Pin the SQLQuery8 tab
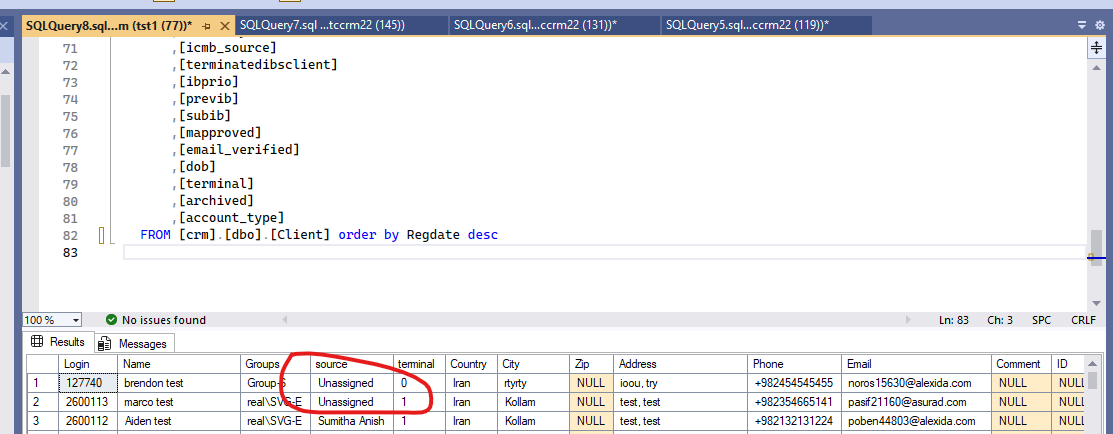 (205, 25)
